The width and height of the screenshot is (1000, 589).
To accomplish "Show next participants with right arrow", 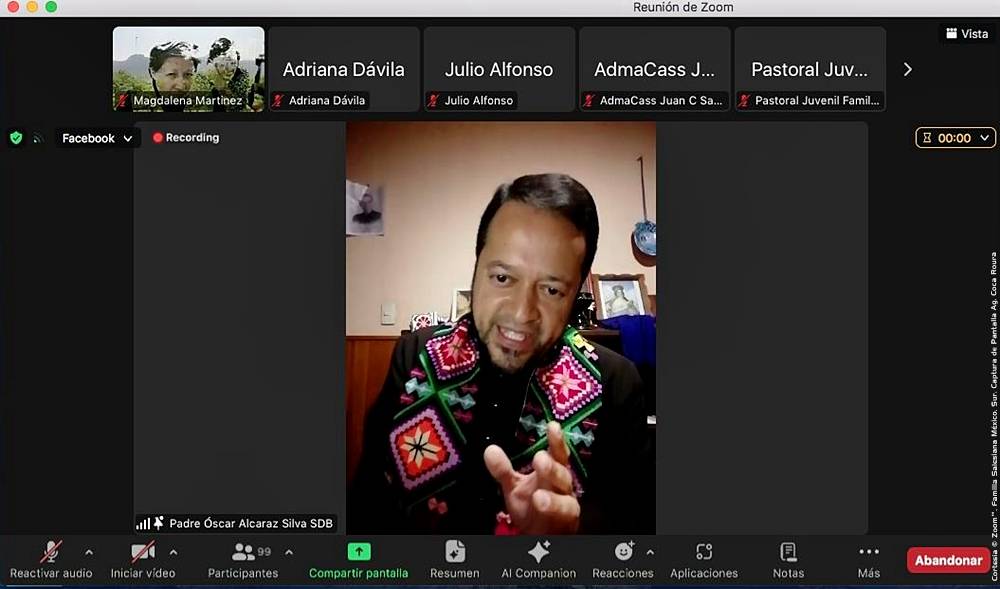I will [908, 69].
